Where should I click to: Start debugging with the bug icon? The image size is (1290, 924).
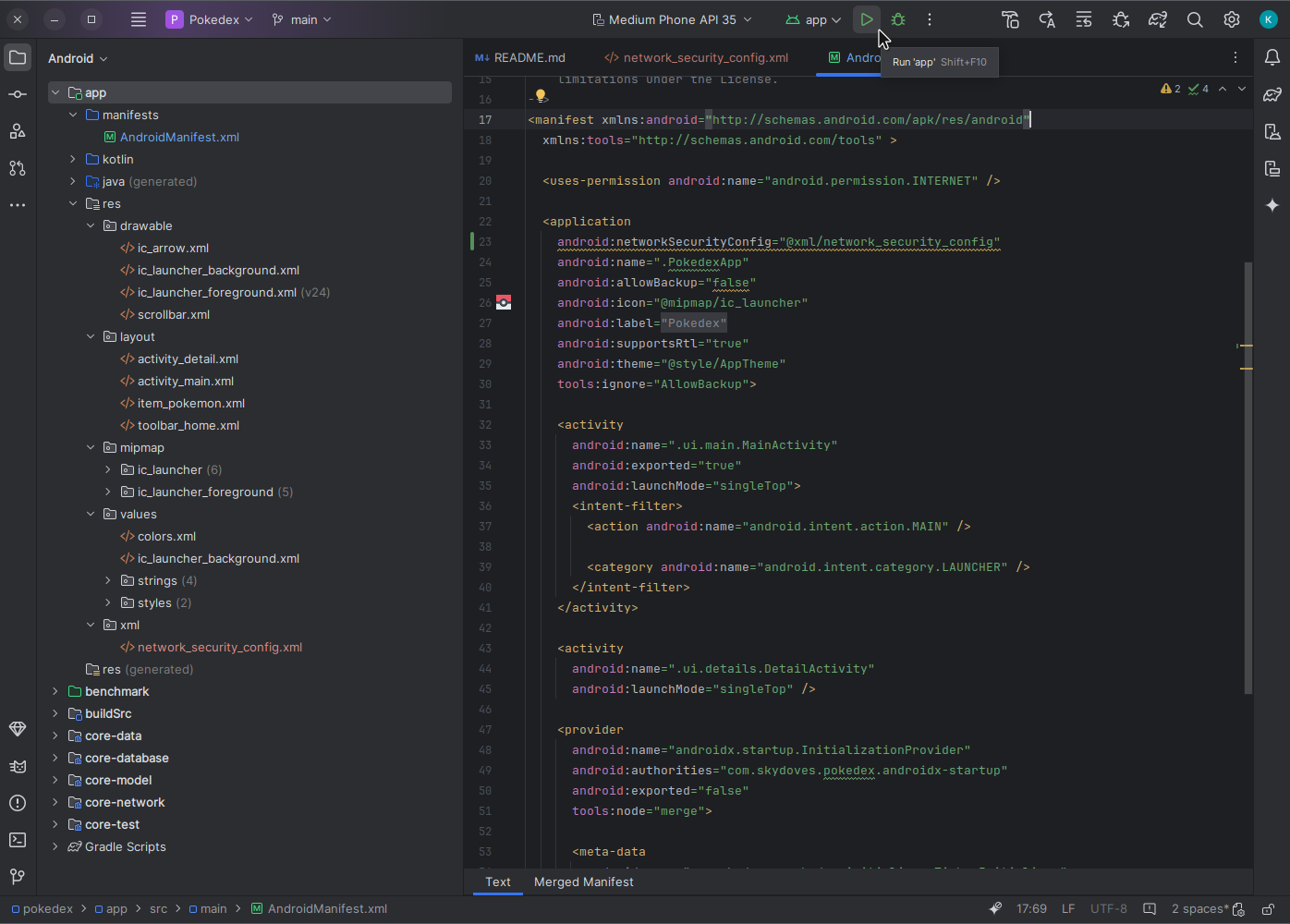pos(897,19)
